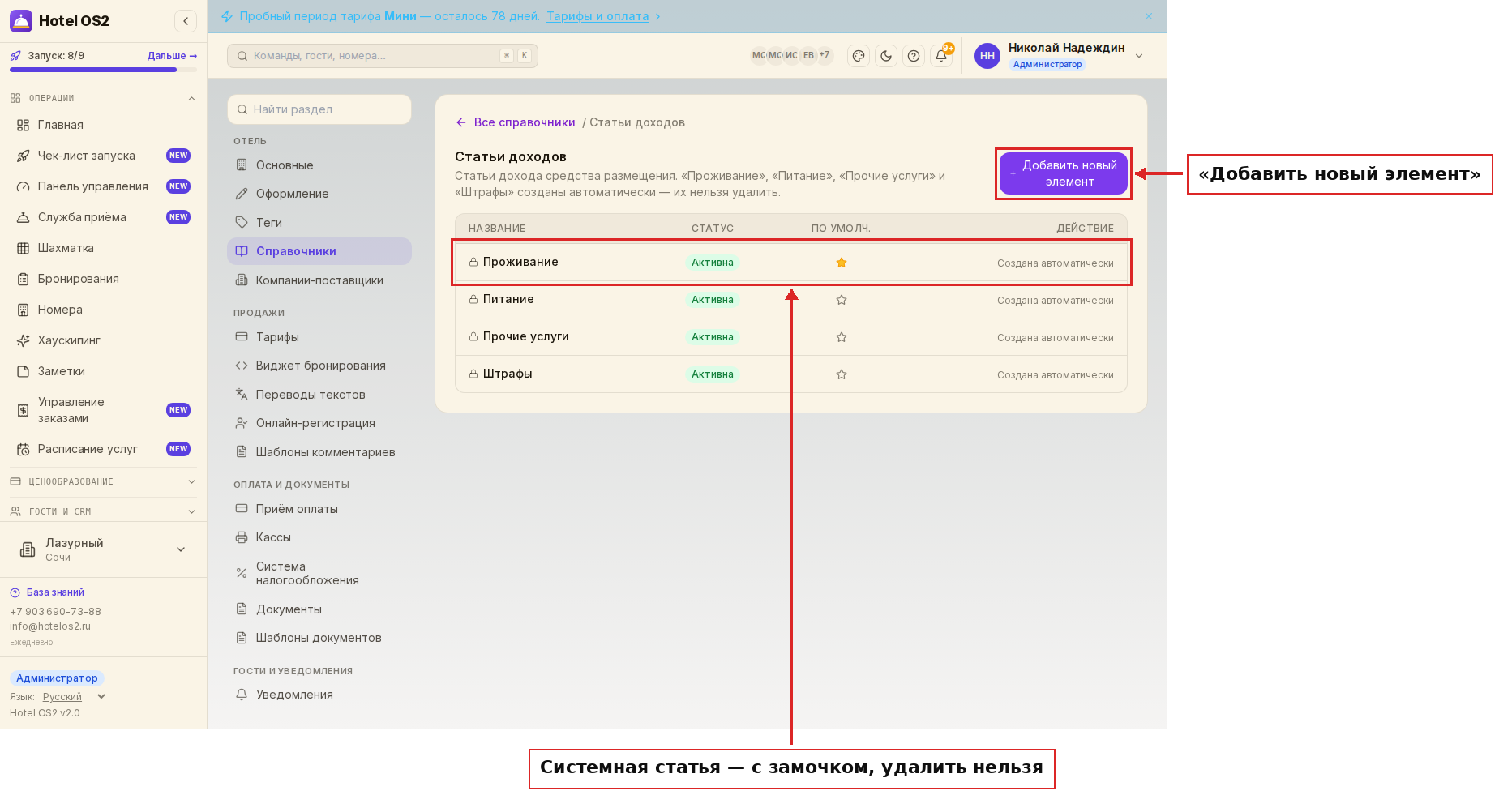Click the +7 team members avatar badge
1512x808 pixels.
pos(825,55)
